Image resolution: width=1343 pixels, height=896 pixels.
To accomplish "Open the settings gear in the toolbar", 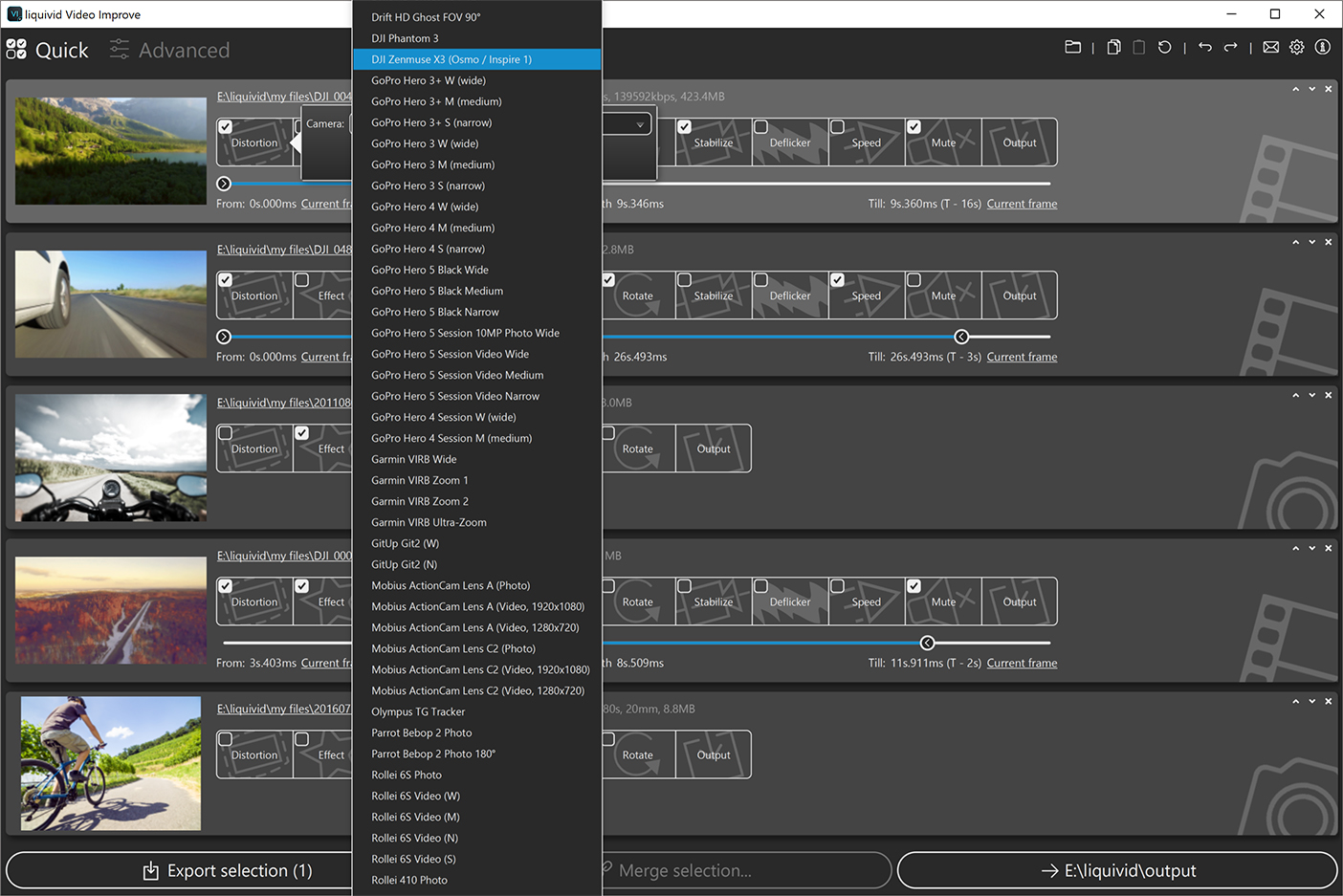I will coord(1296,46).
